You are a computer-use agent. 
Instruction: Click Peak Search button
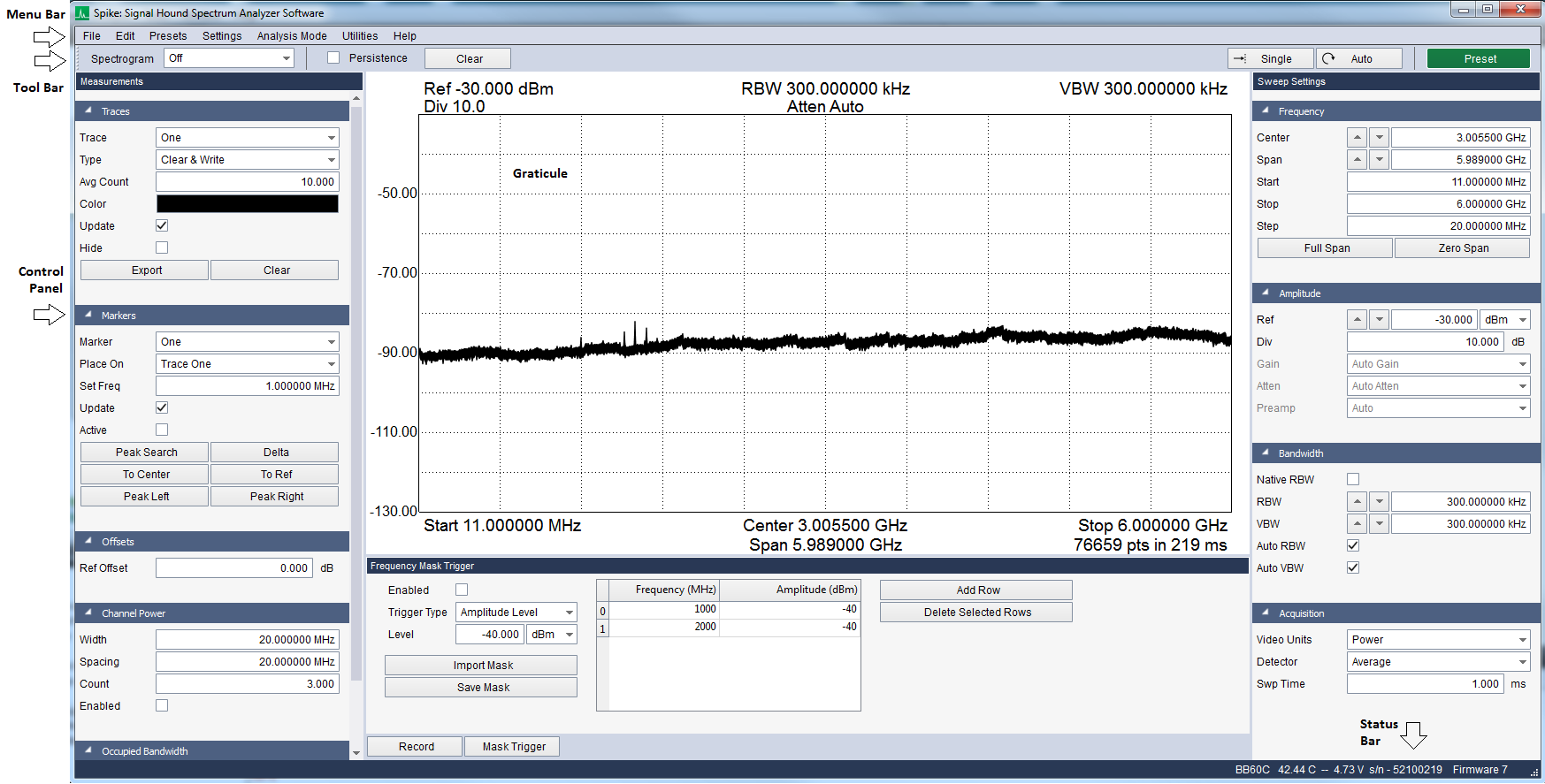145,453
